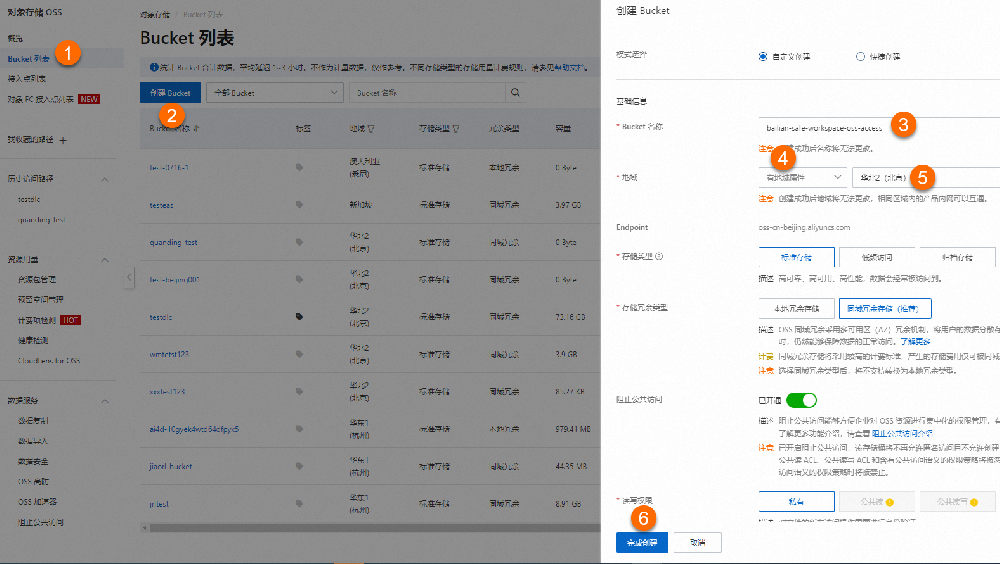Image resolution: width=1000 pixels, height=564 pixels.
Task: Click the plus icon next to 我收藏的路径
Action: (62, 140)
